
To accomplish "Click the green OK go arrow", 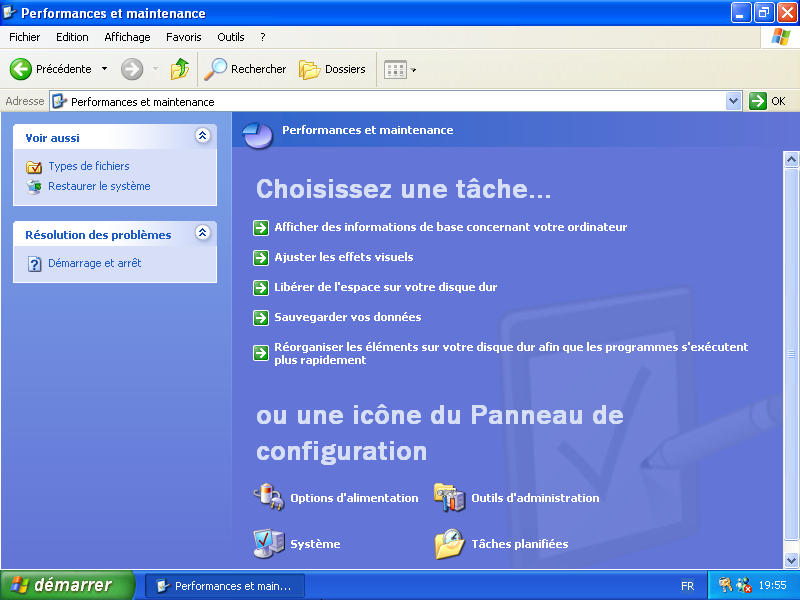I will [x=758, y=101].
